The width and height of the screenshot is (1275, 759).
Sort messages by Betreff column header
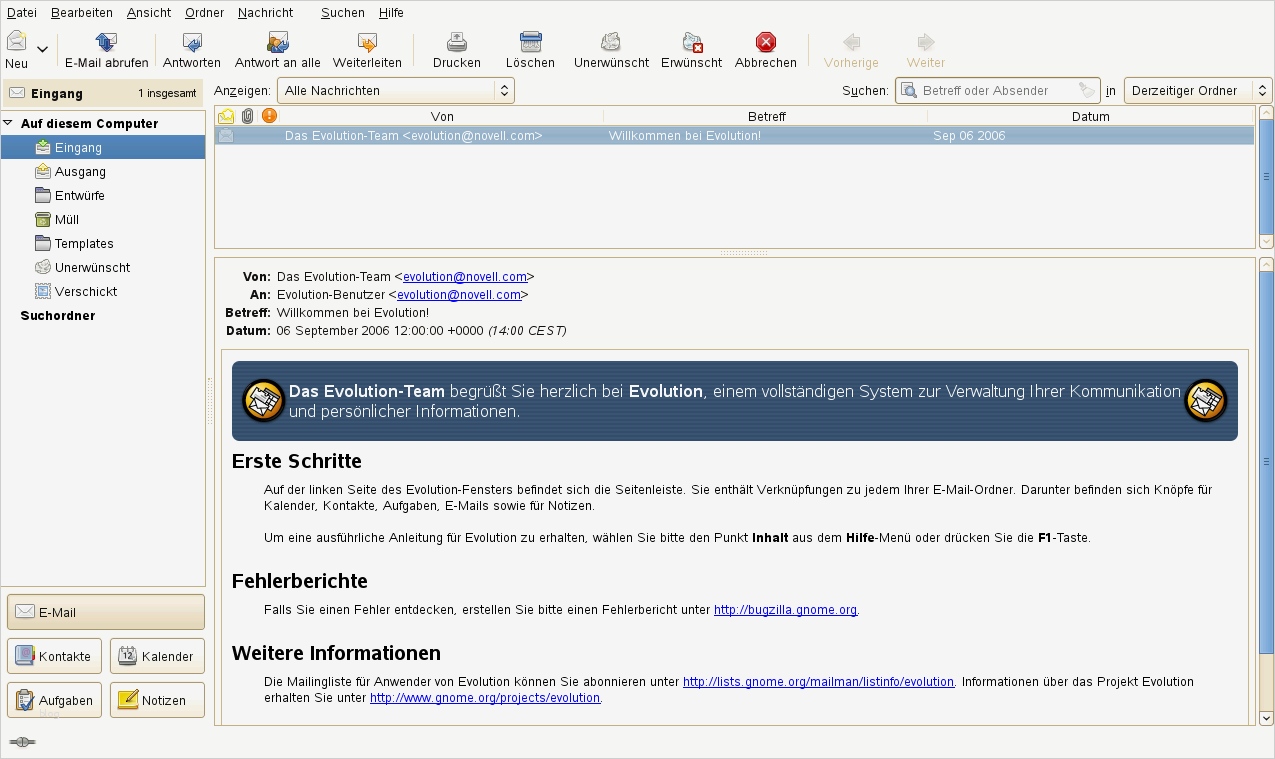point(766,116)
